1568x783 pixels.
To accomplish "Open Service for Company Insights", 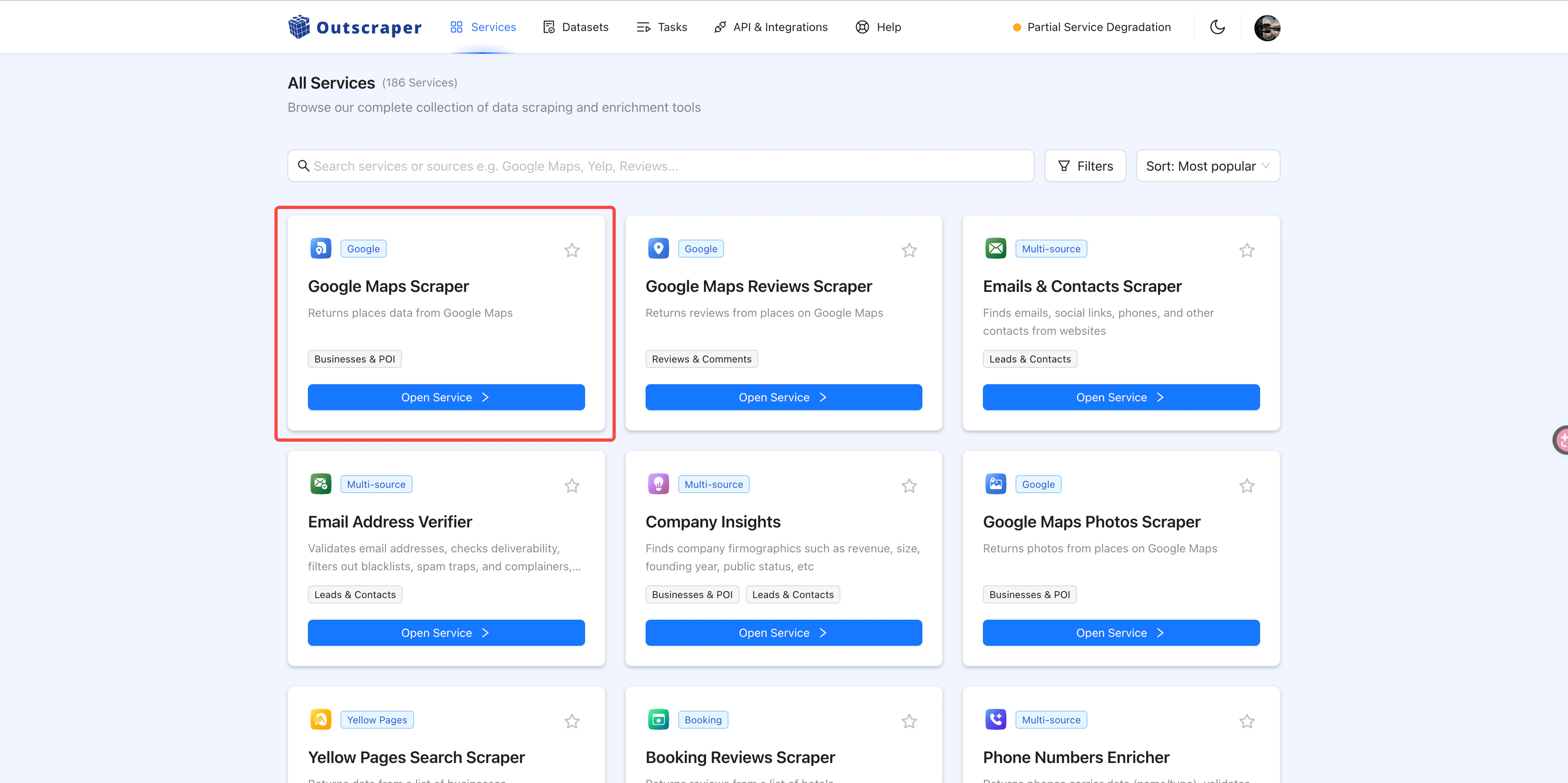I will (x=784, y=633).
